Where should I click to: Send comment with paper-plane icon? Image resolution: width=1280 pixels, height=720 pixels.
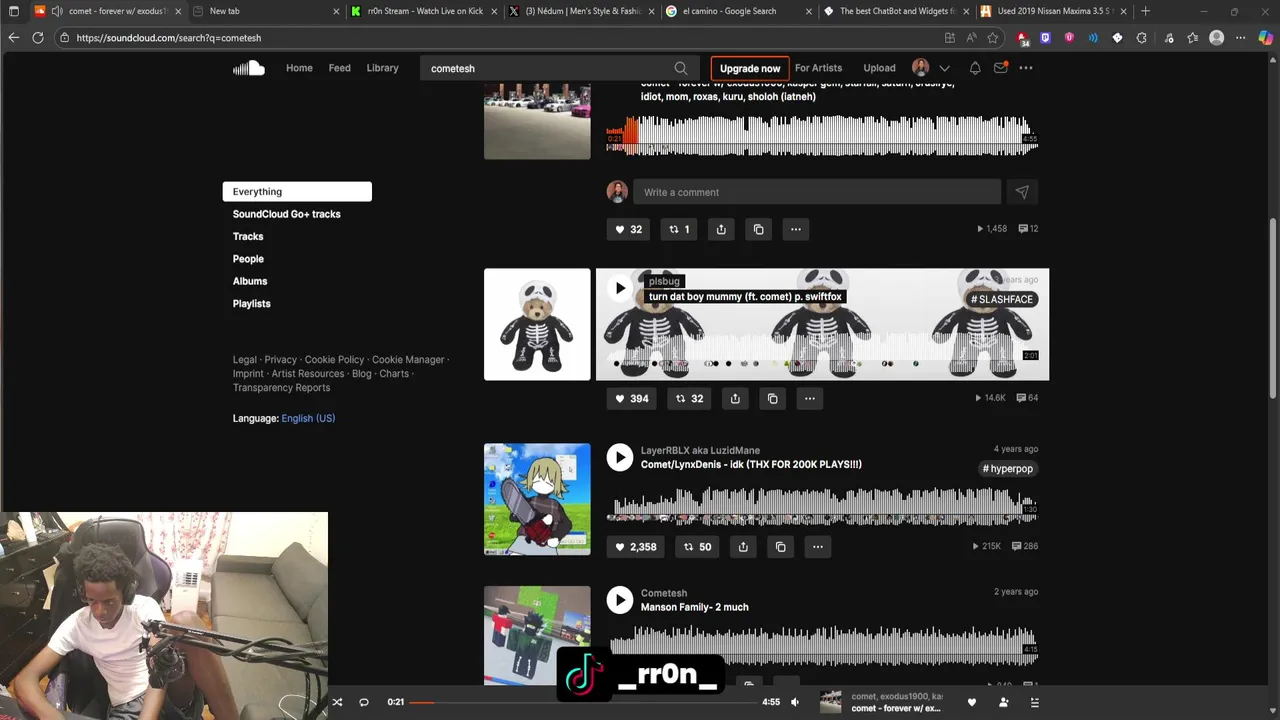click(1022, 192)
